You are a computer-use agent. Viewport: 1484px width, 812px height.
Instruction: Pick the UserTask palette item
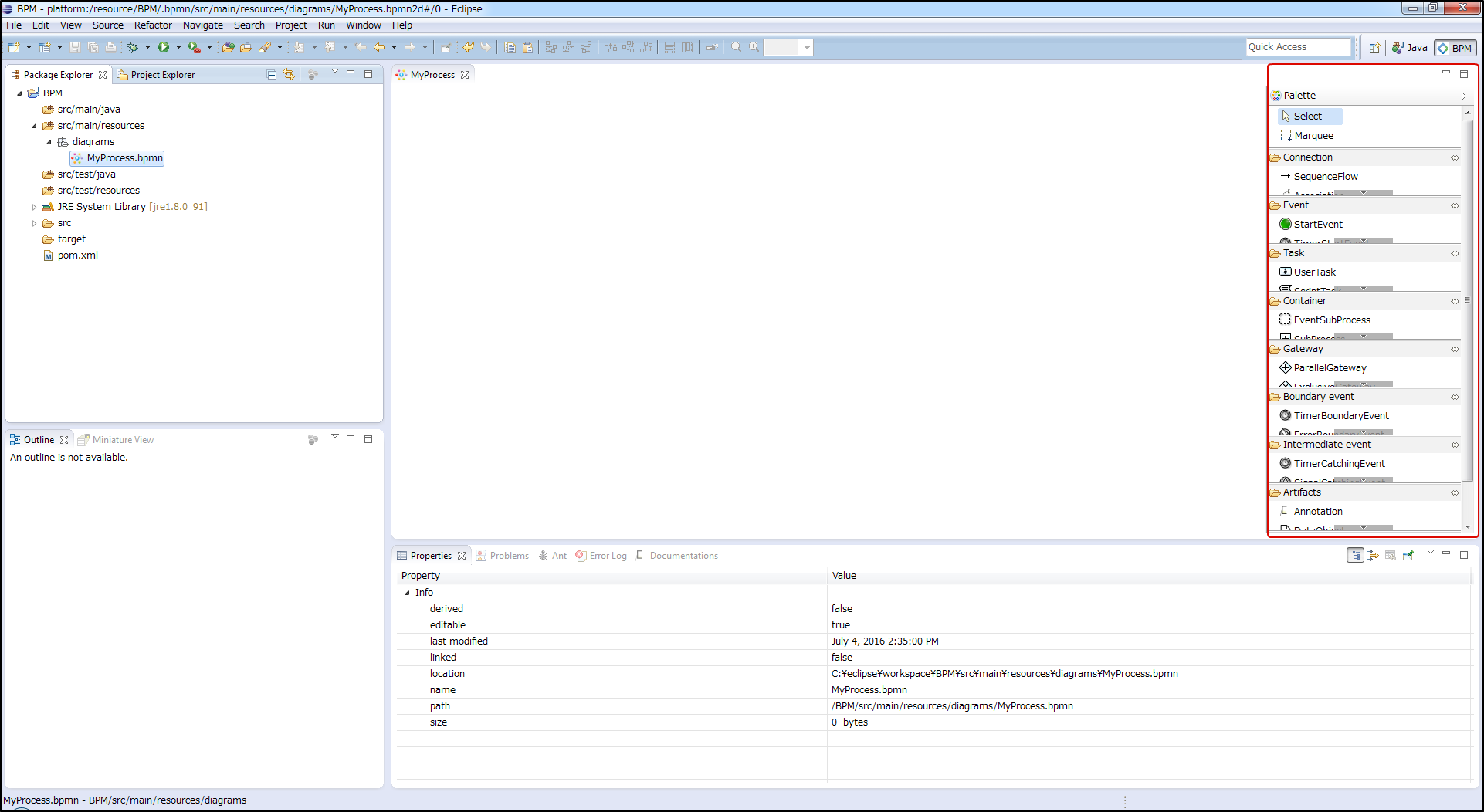[1307, 272]
